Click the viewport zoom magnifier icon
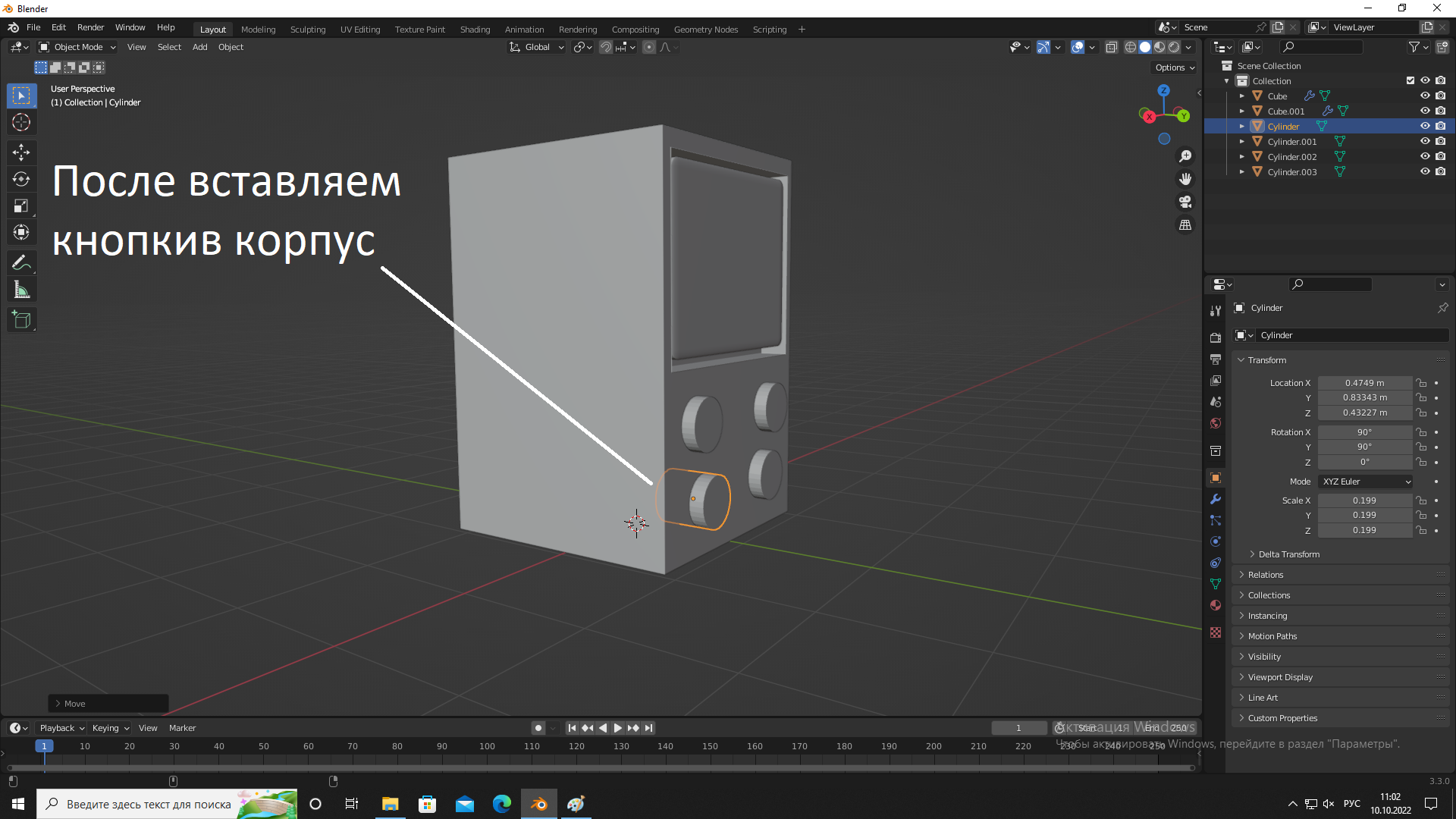This screenshot has width=1456, height=819. click(1185, 156)
